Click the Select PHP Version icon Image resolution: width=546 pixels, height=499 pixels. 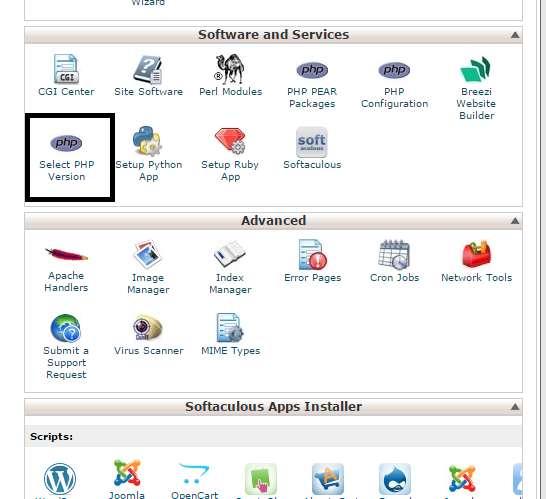tap(66, 143)
